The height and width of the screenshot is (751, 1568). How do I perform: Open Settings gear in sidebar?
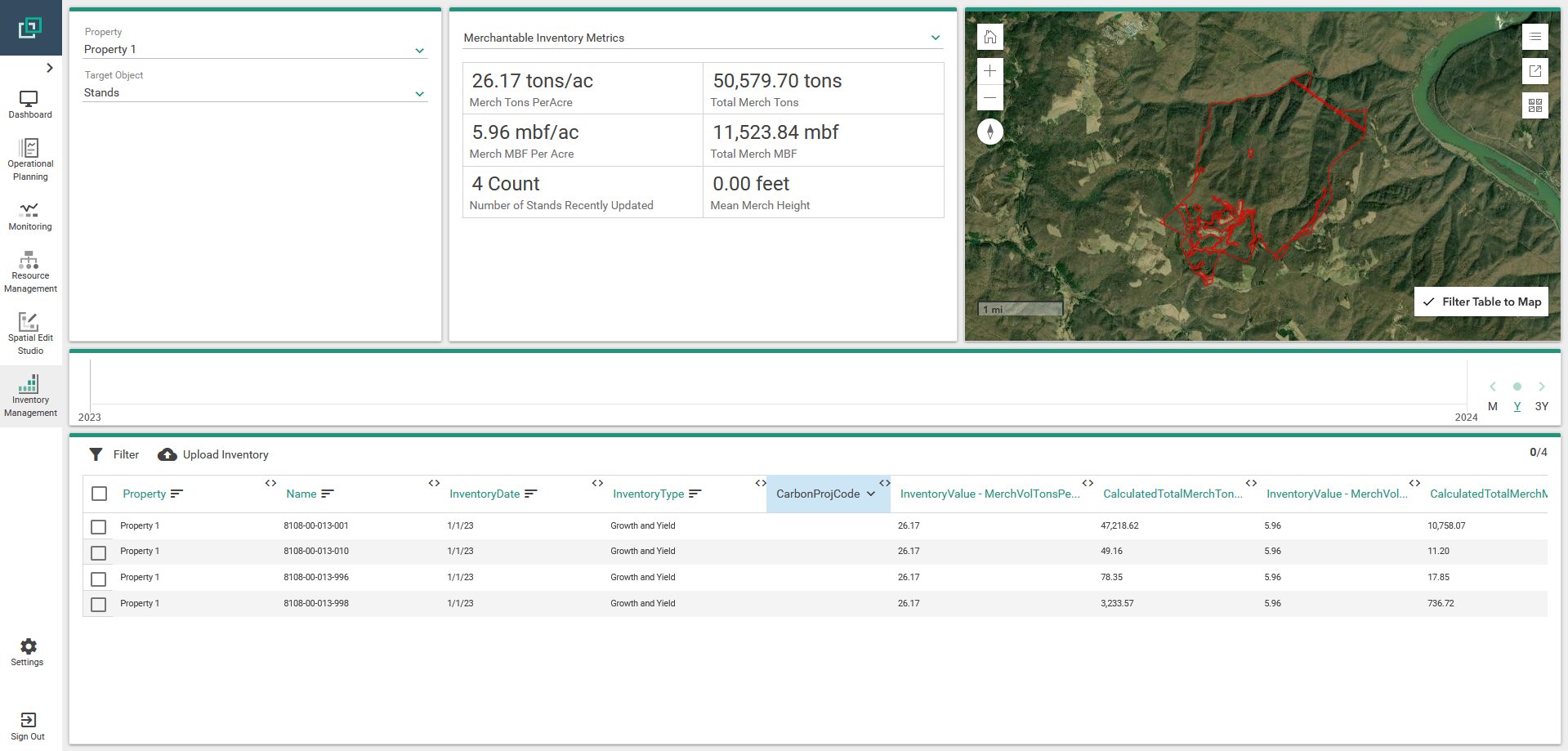(x=28, y=652)
